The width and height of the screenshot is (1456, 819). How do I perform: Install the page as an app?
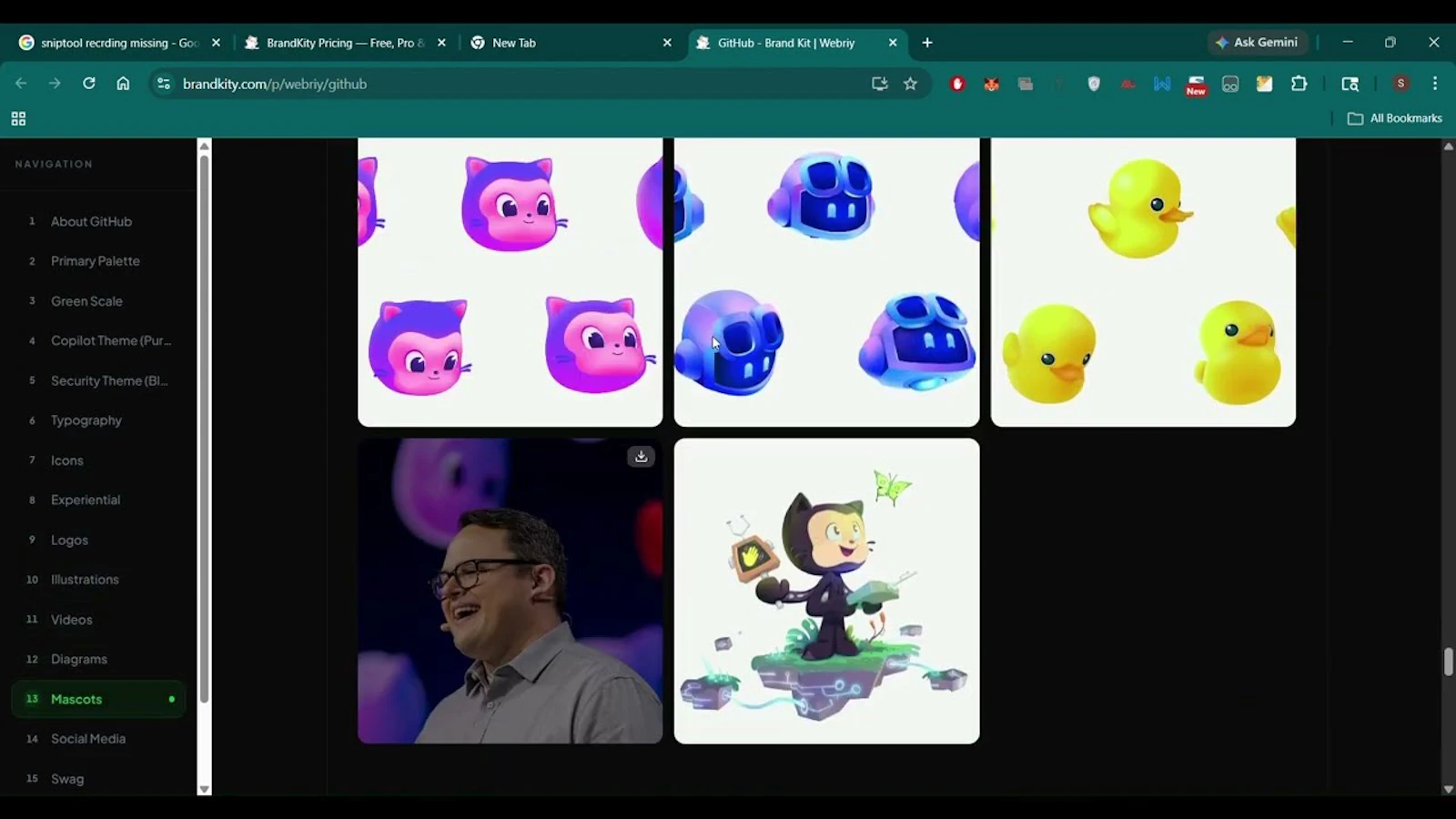pos(879,84)
